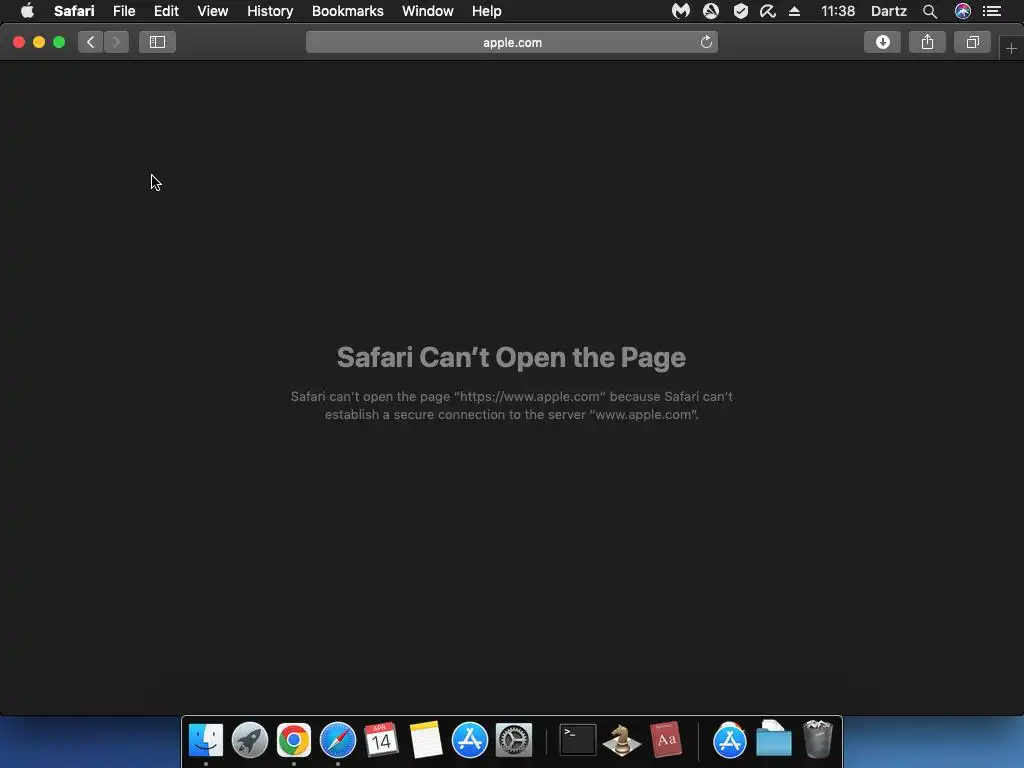Open Trash from the Dock
Viewport: 1024px width, 768px height.
point(818,739)
